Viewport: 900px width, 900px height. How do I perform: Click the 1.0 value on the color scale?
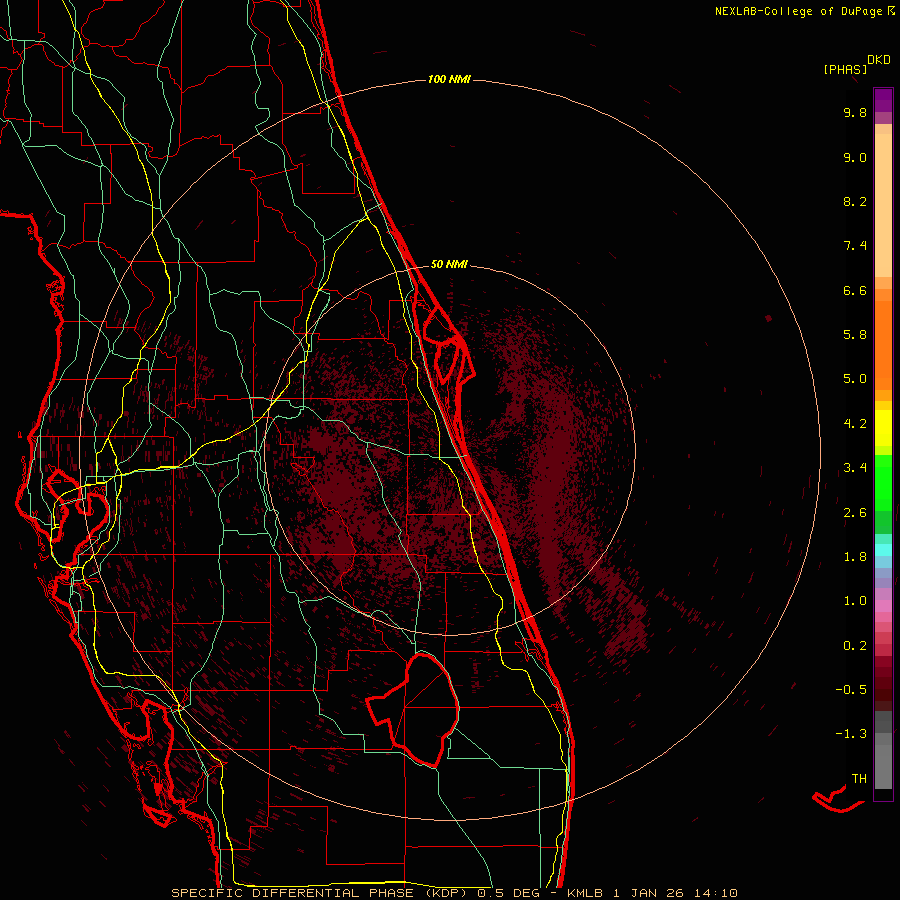tap(855, 601)
